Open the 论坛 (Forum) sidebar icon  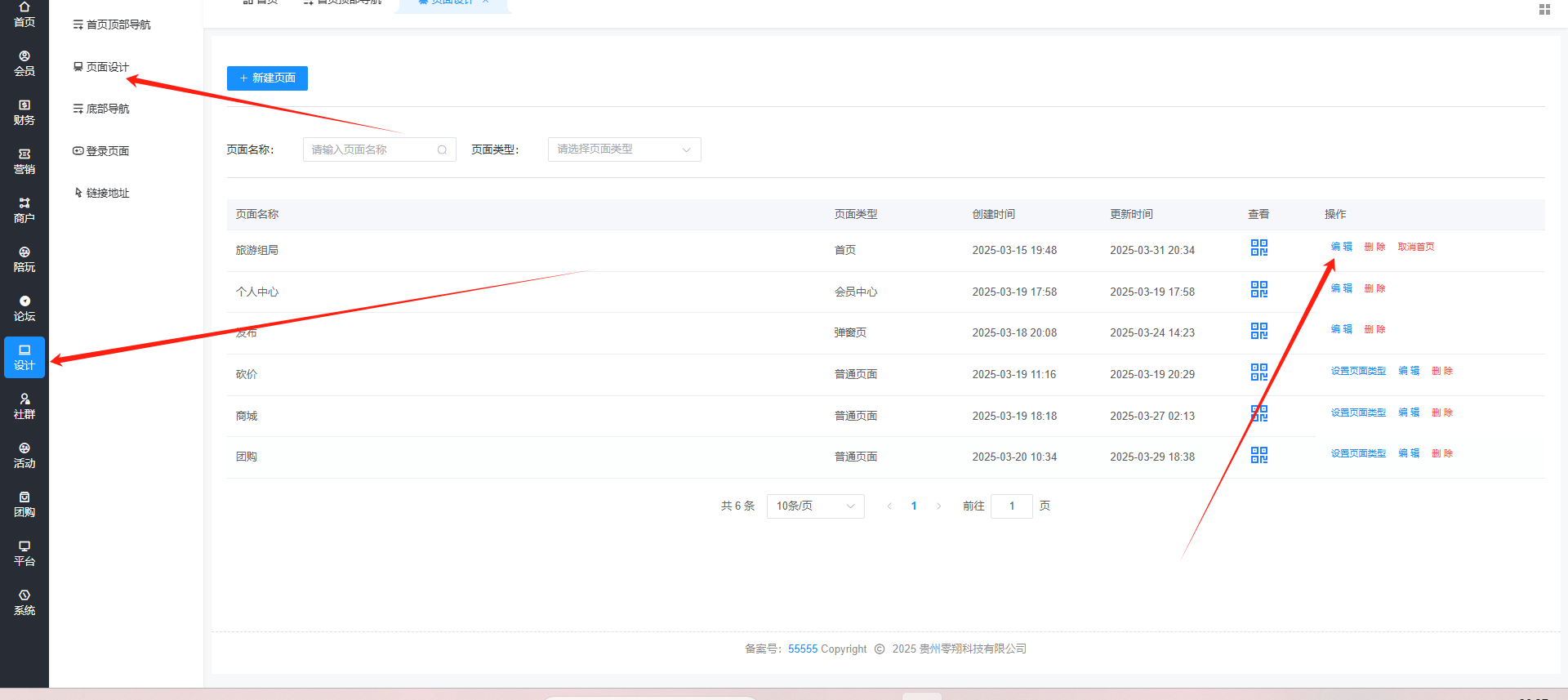coord(24,309)
